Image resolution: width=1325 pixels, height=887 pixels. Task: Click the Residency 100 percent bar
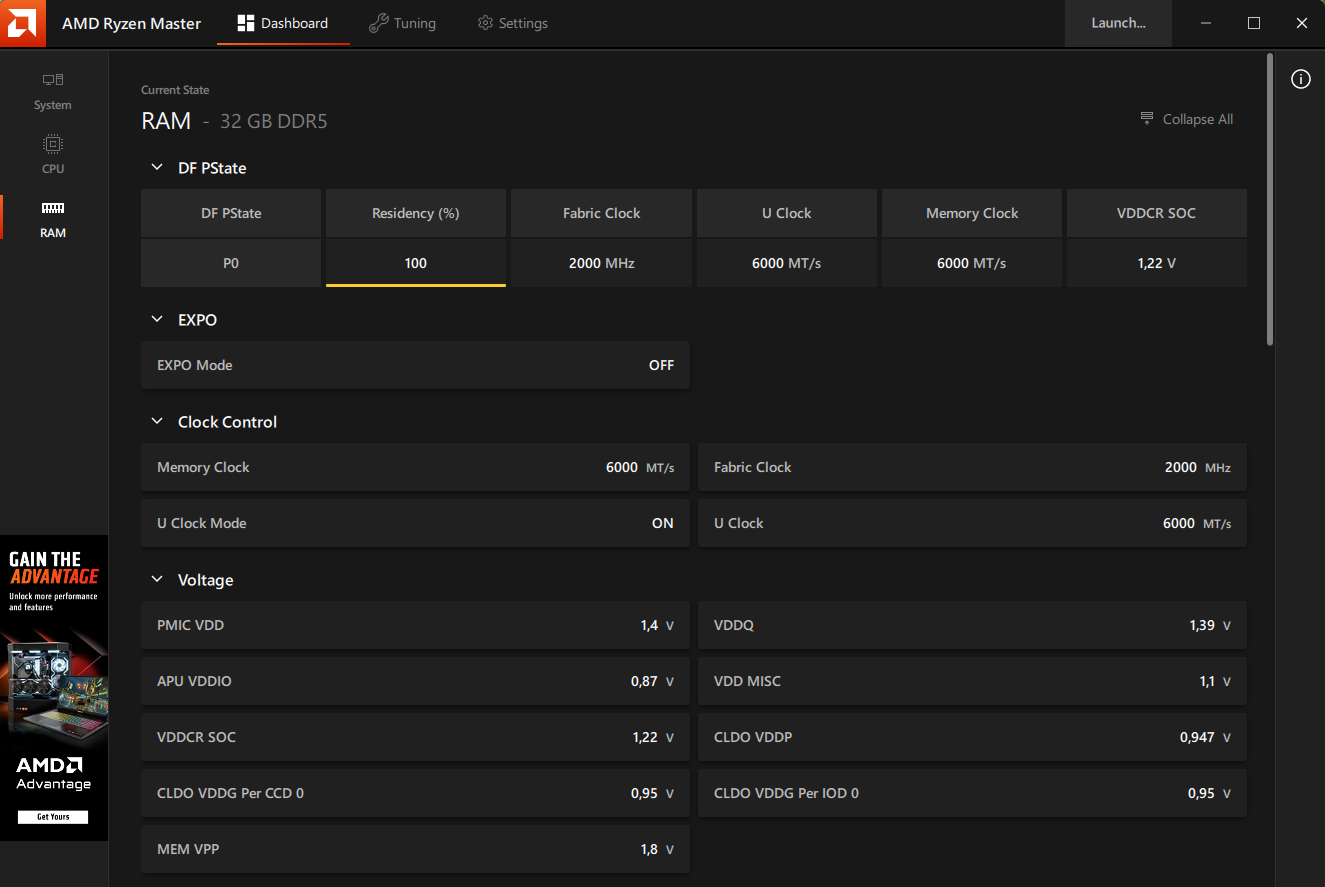415,264
